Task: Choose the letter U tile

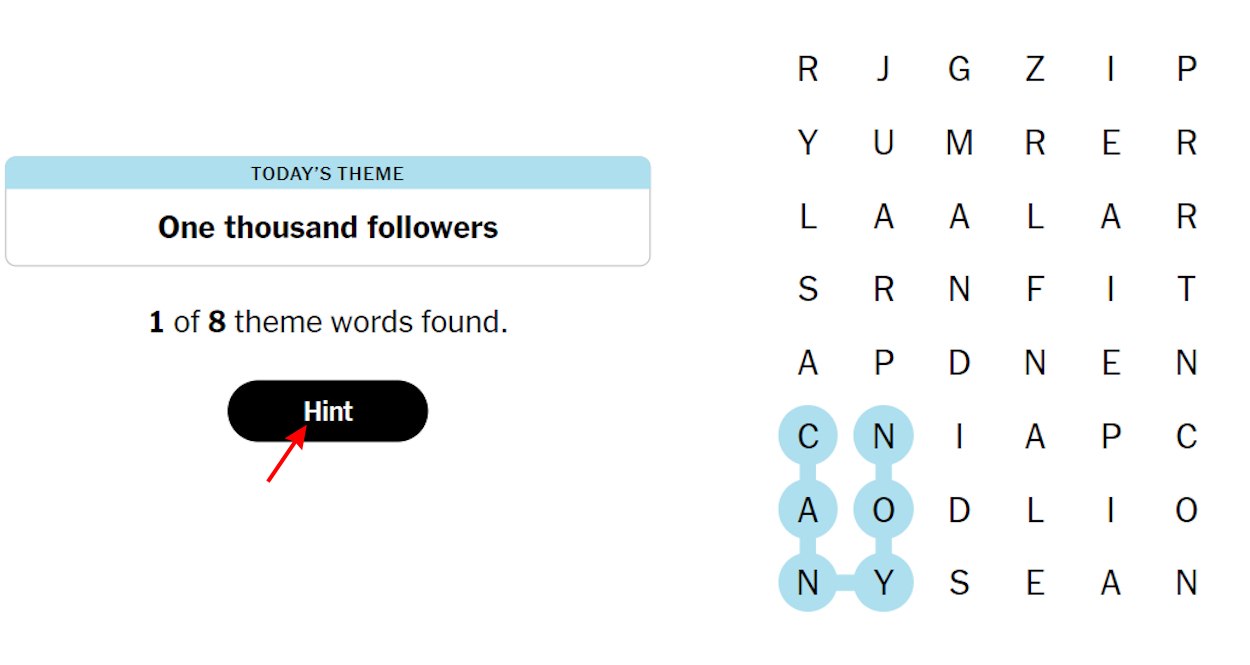Action: click(883, 144)
